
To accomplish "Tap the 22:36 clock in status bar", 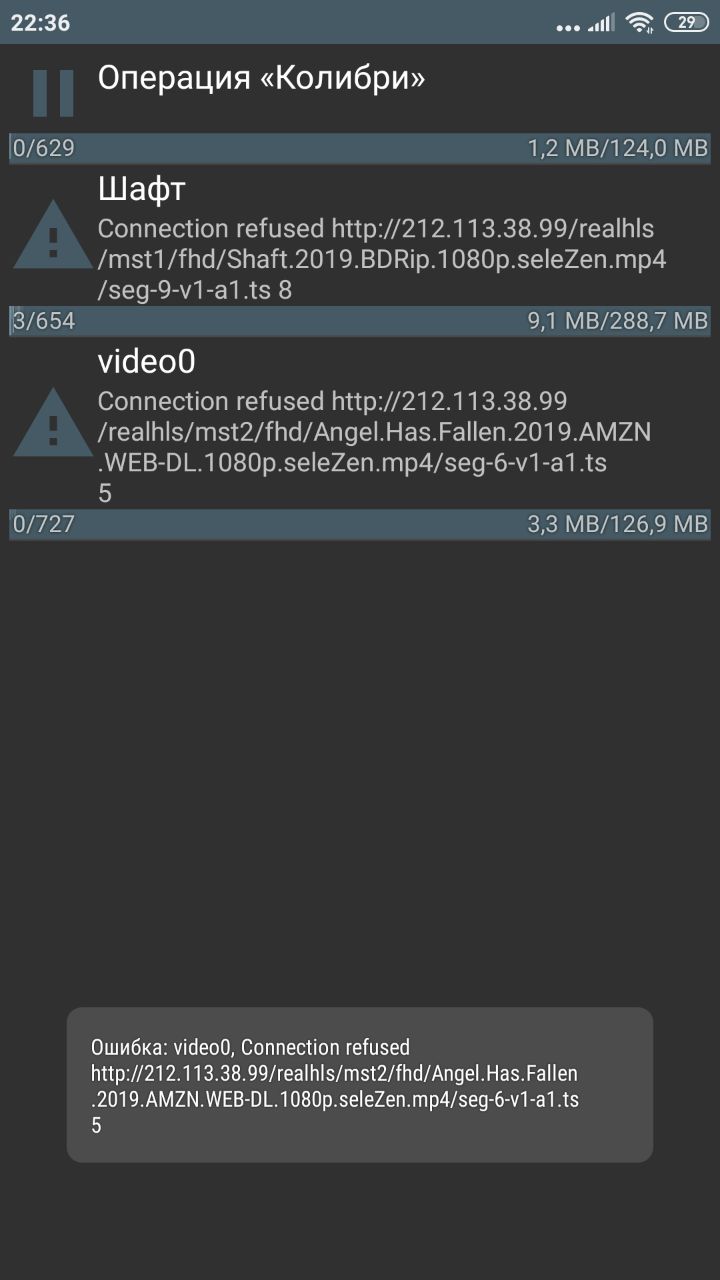I will pos(41,23).
